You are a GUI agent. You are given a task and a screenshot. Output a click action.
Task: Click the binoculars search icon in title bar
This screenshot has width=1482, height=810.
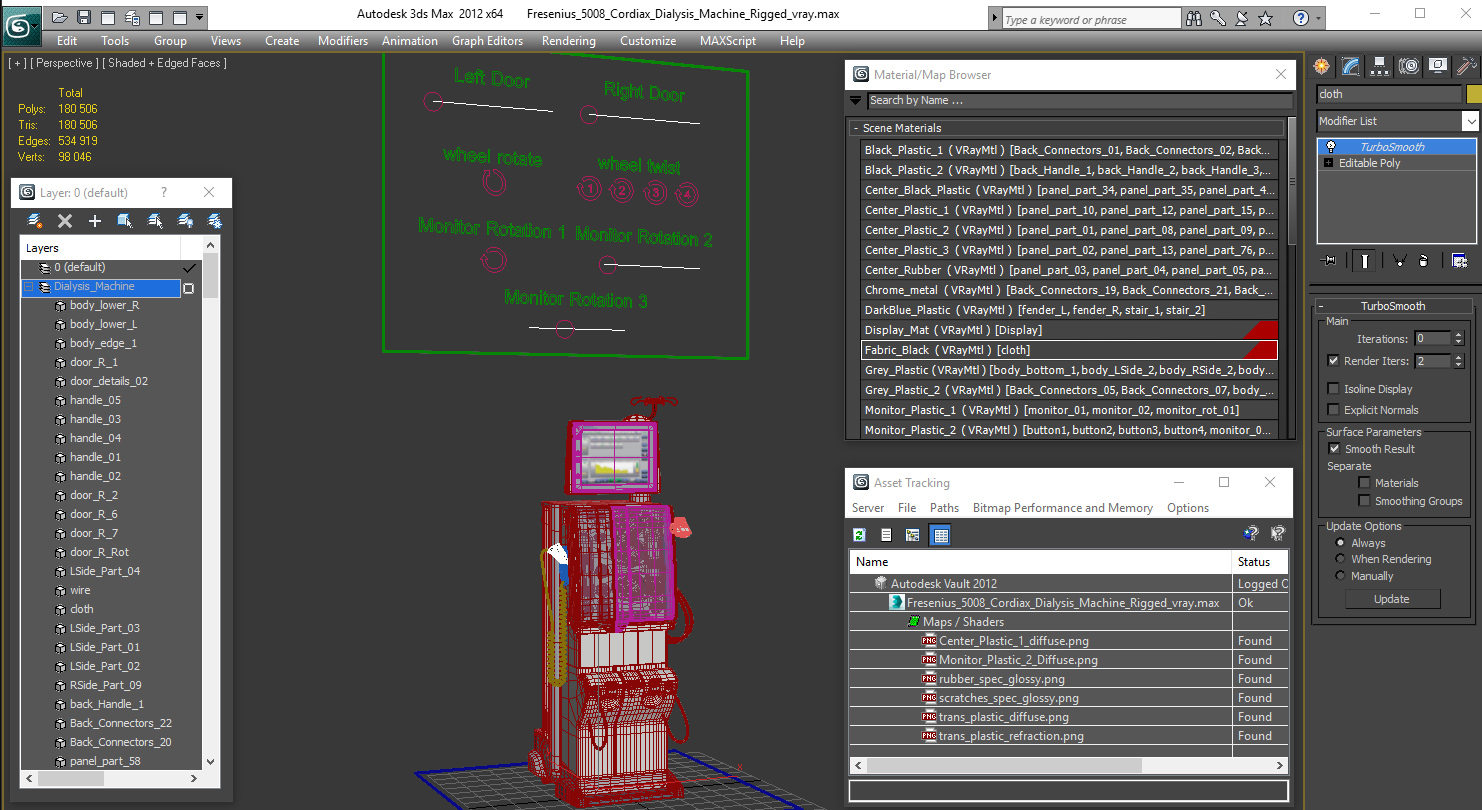(1194, 18)
